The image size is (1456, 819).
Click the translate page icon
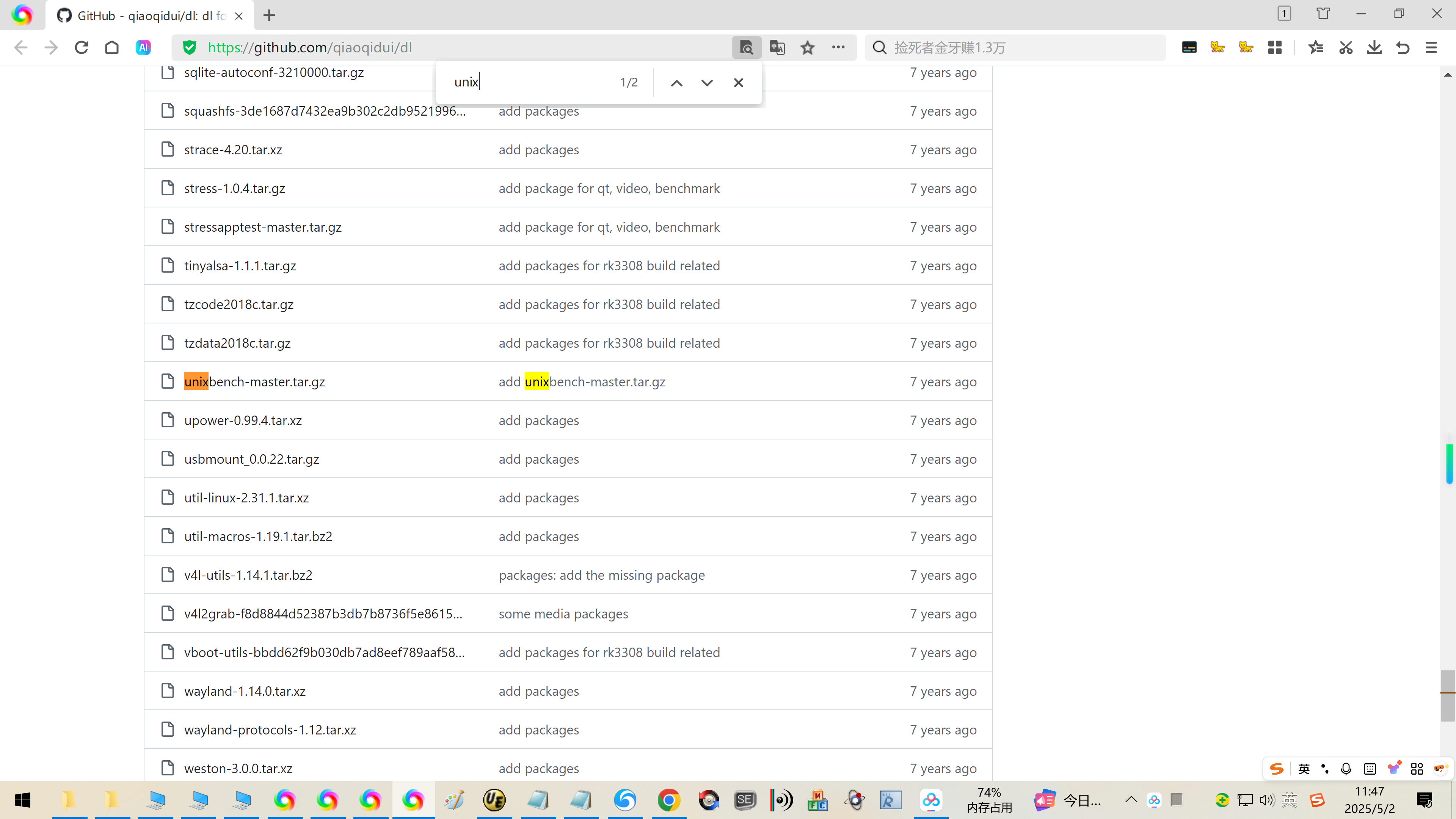[x=777, y=47]
